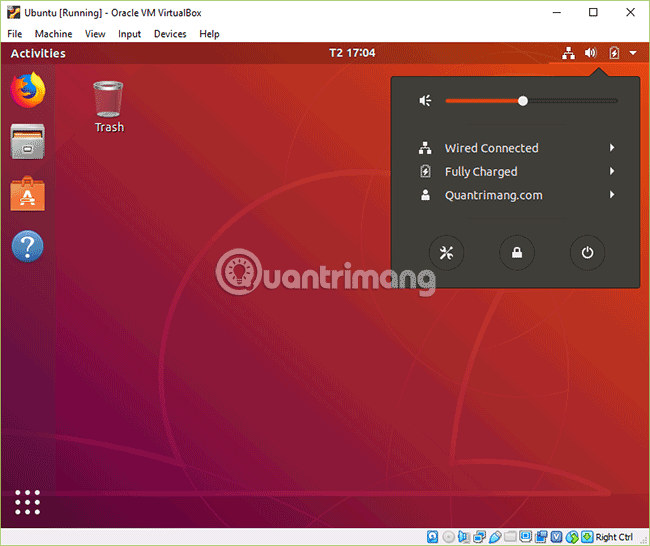Click the USB devices status icon
Image resolution: width=650 pixels, height=546 pixels.
(x=495, y=537)
